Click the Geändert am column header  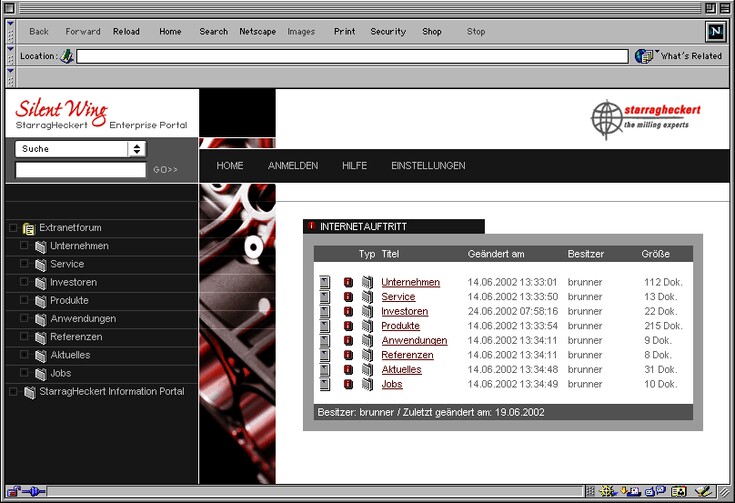[x=496, y=254]
